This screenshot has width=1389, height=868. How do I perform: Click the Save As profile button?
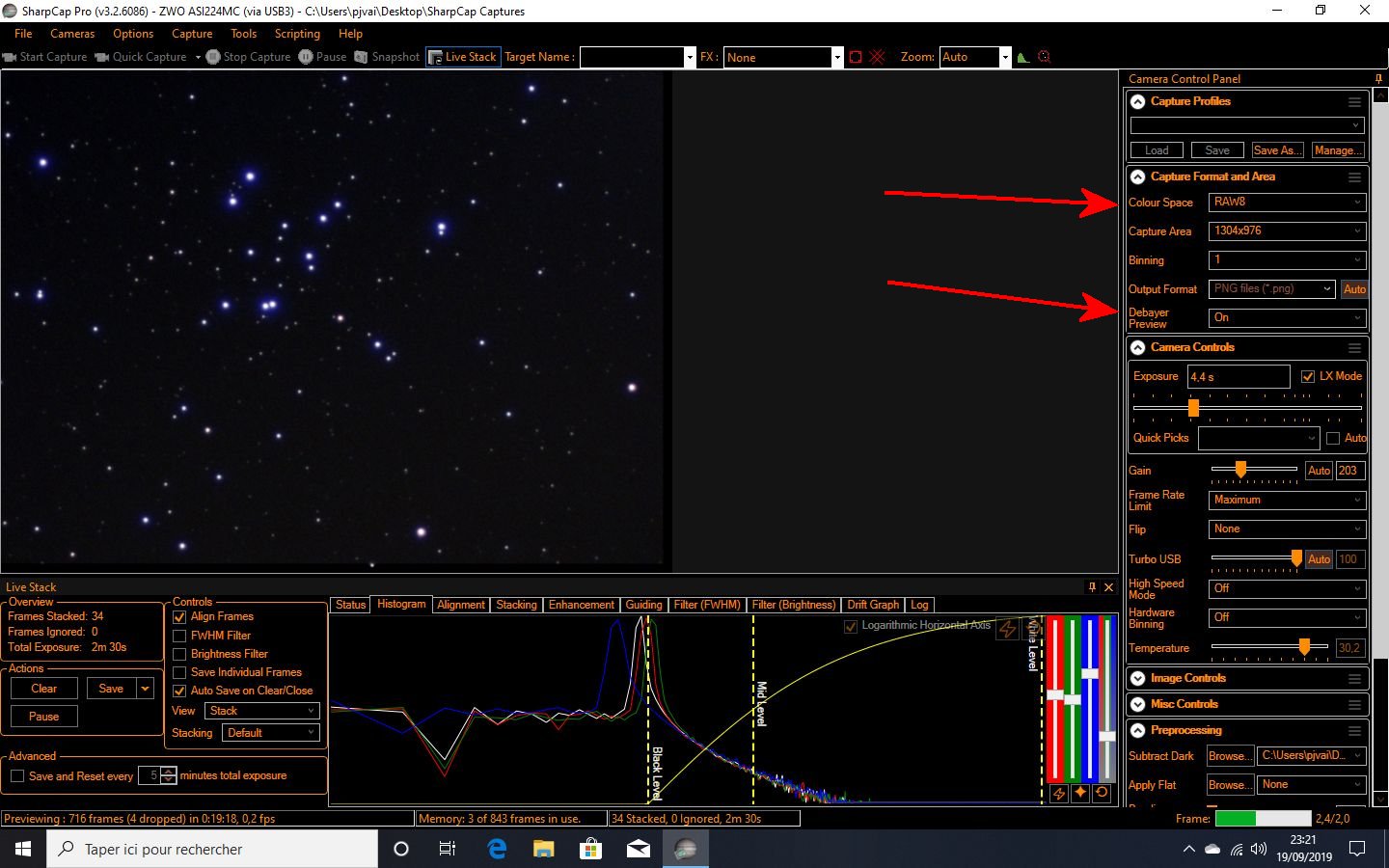pyautogui.click(x=1277, y=150)
